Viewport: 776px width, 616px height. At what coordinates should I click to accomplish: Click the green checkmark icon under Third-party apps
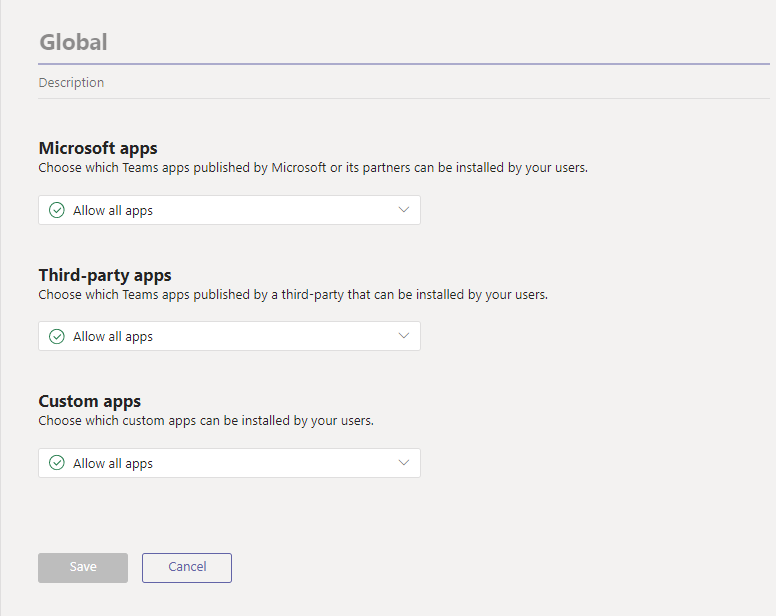point(57,336)
